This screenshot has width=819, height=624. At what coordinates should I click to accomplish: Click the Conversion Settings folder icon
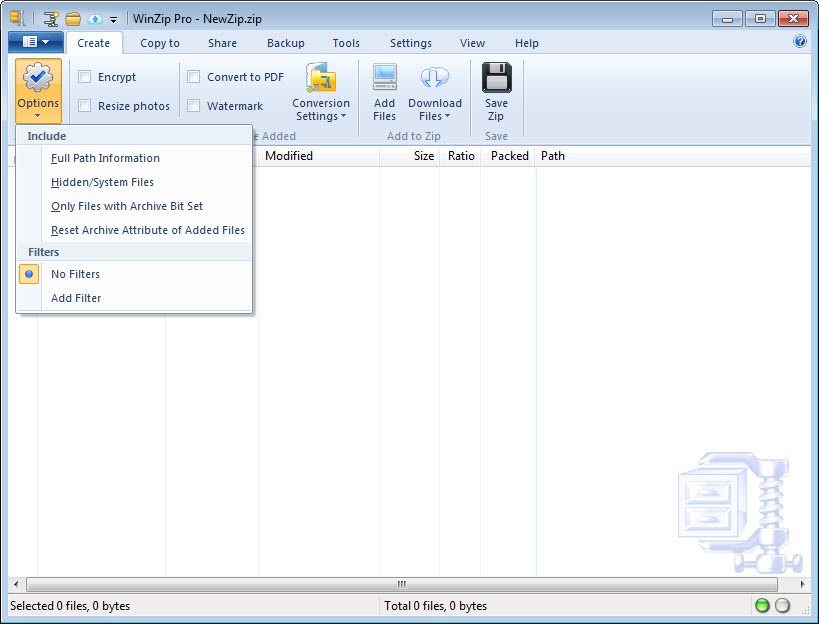point(321,77)
